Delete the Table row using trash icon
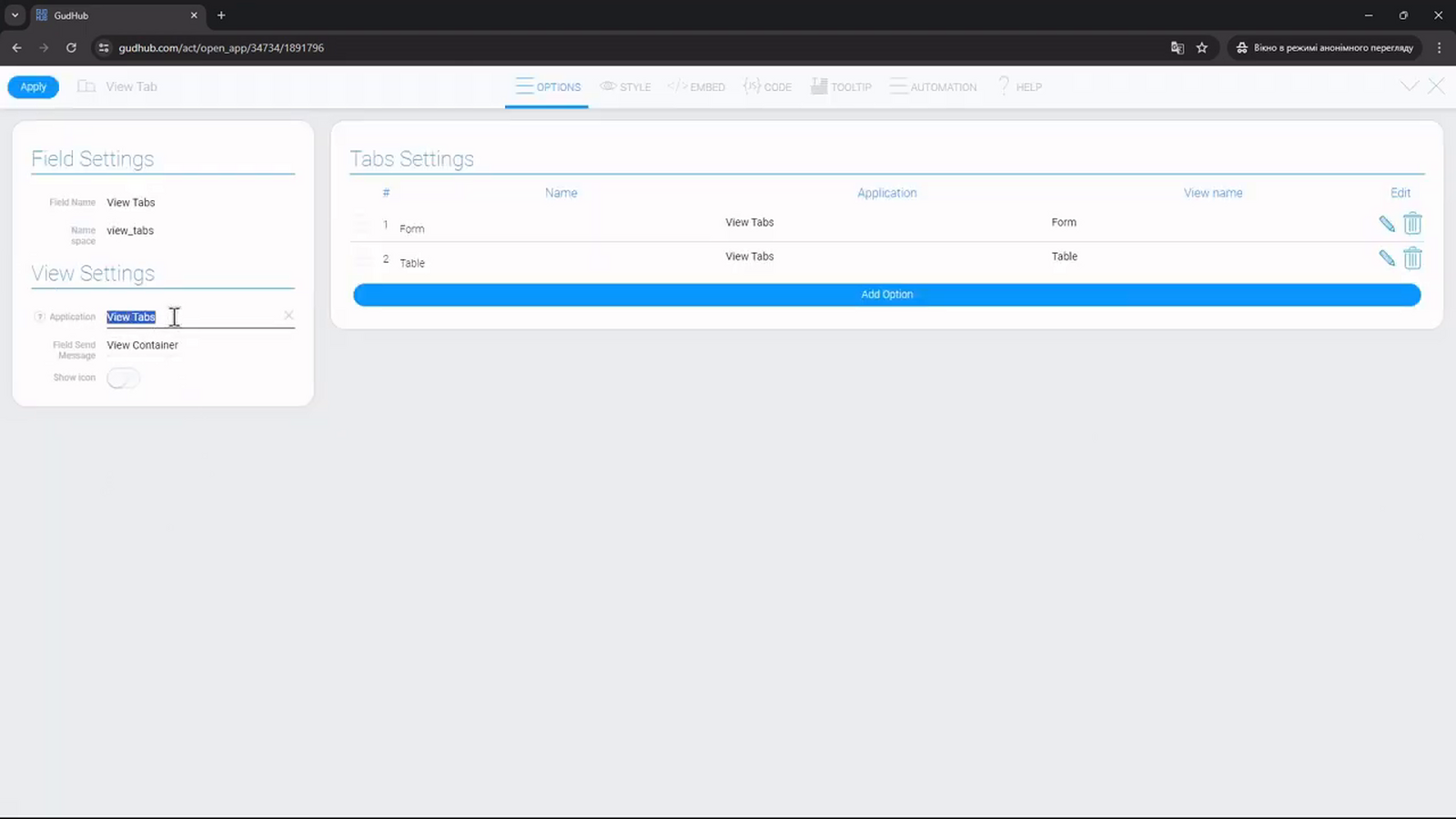Screen dimensions: 1456x819 pos(1412,258)
